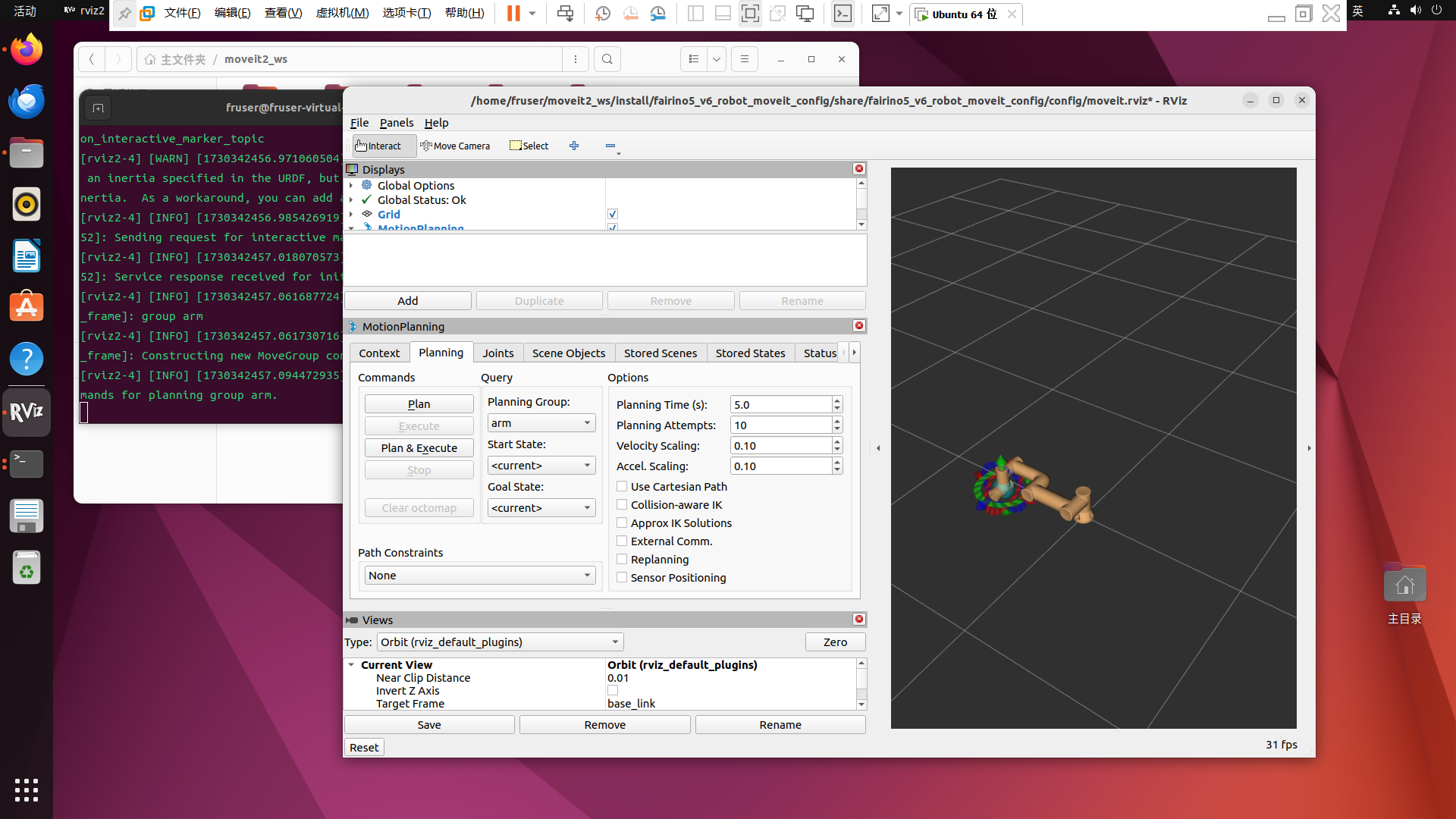Viewport: 1456px width, 819px height.
Task: Click the blue plus add-tool icon
Action: tap(574, 146)
